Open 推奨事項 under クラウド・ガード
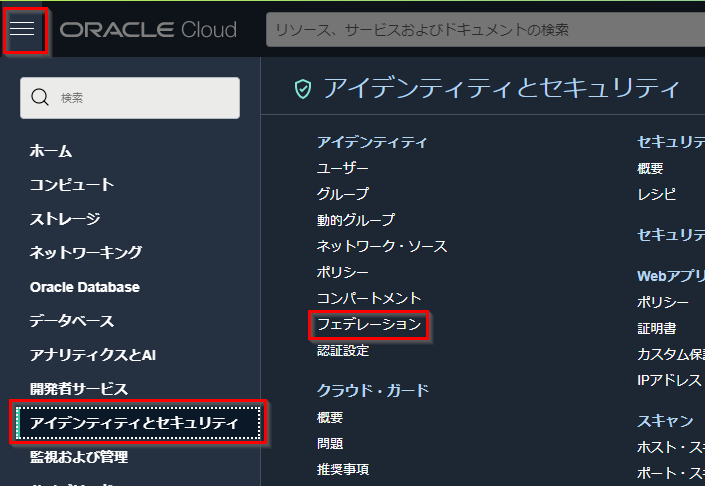The width and height of the screenshot is (705, 486). coord(343,469)
